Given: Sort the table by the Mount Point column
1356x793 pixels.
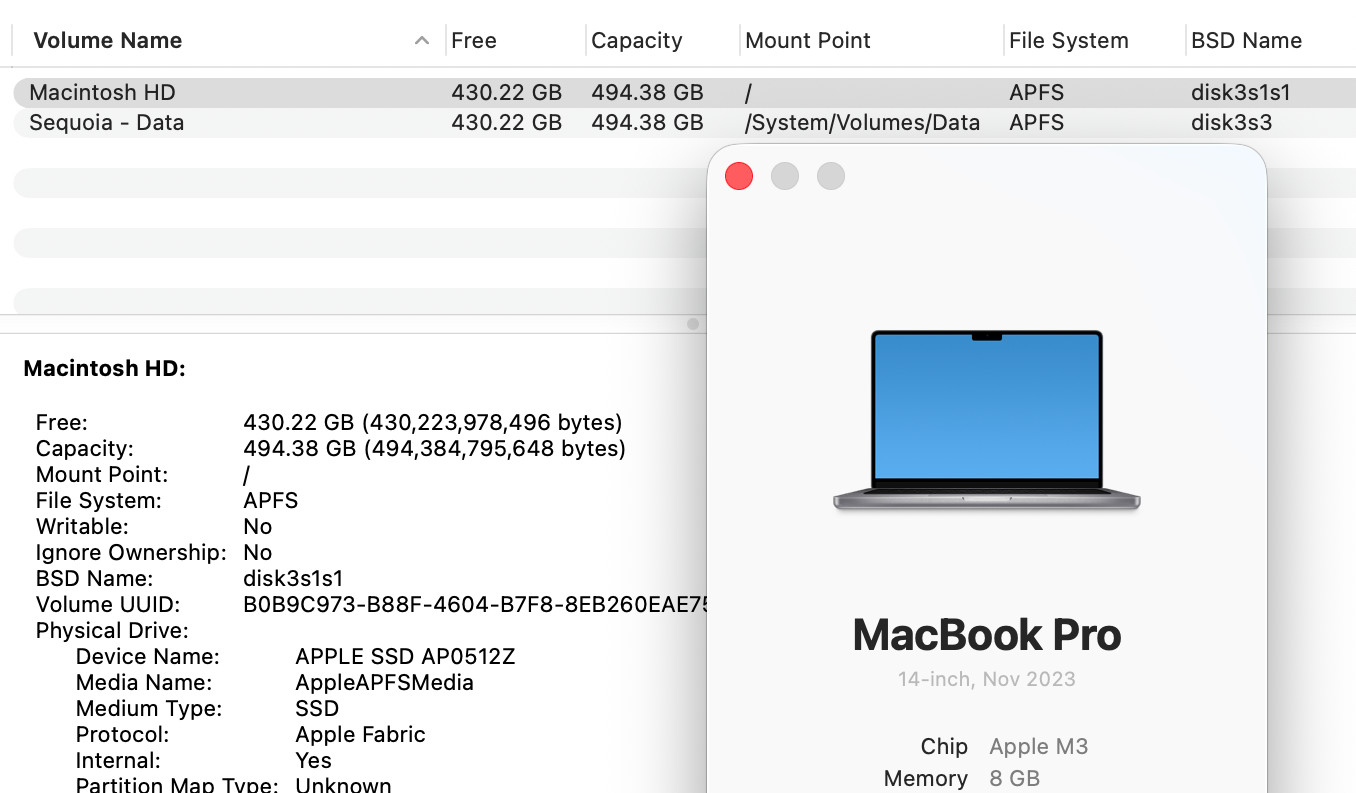Looking at the screenshot, I should coord(808,41).
